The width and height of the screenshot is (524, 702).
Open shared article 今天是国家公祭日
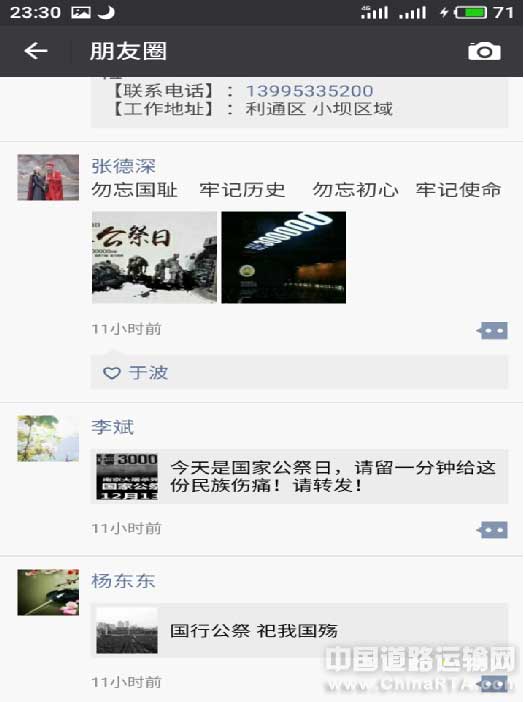(x=300, y=477)
